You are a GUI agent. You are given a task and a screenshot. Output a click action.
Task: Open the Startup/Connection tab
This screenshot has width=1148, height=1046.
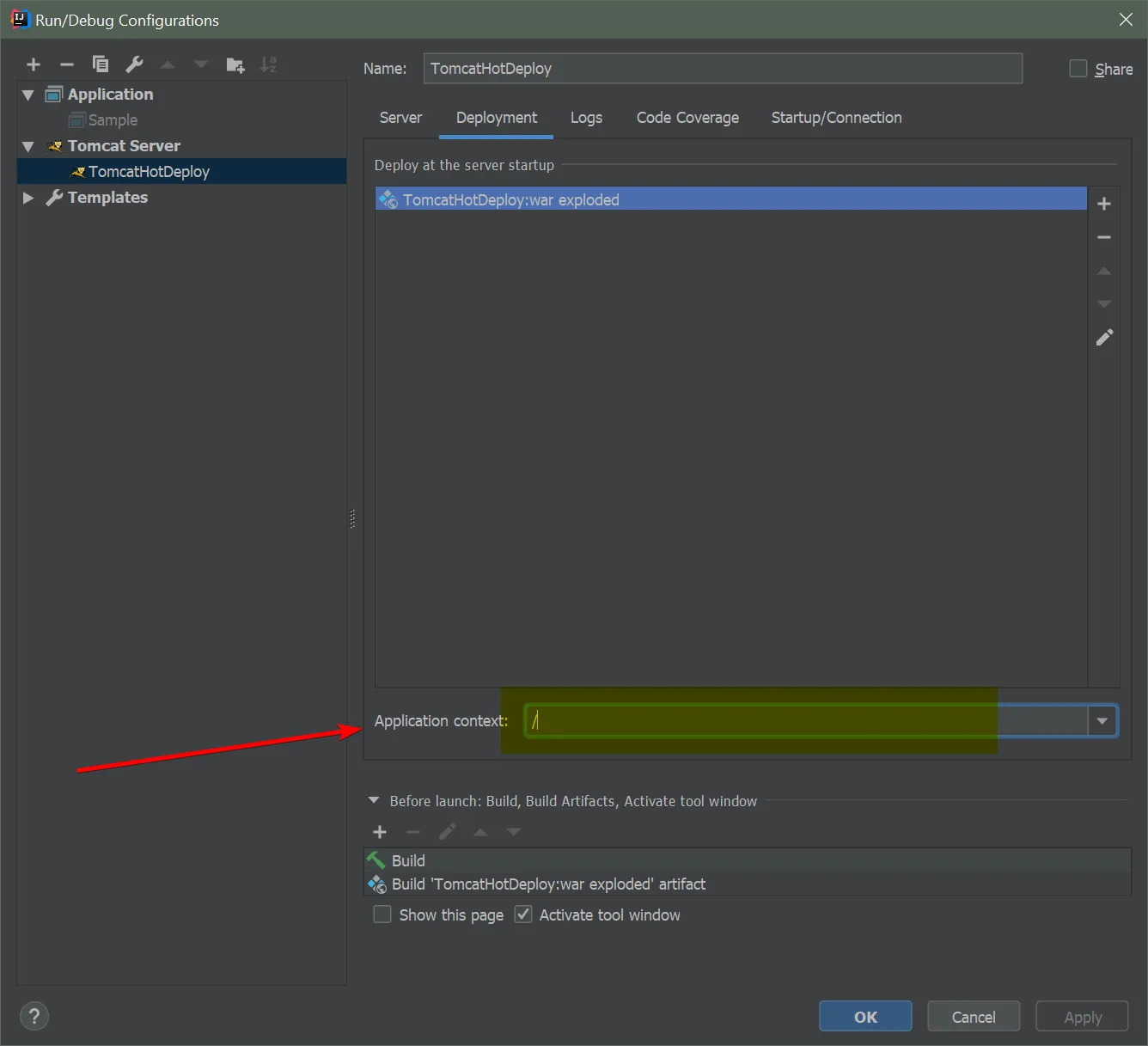click(836, 118)
